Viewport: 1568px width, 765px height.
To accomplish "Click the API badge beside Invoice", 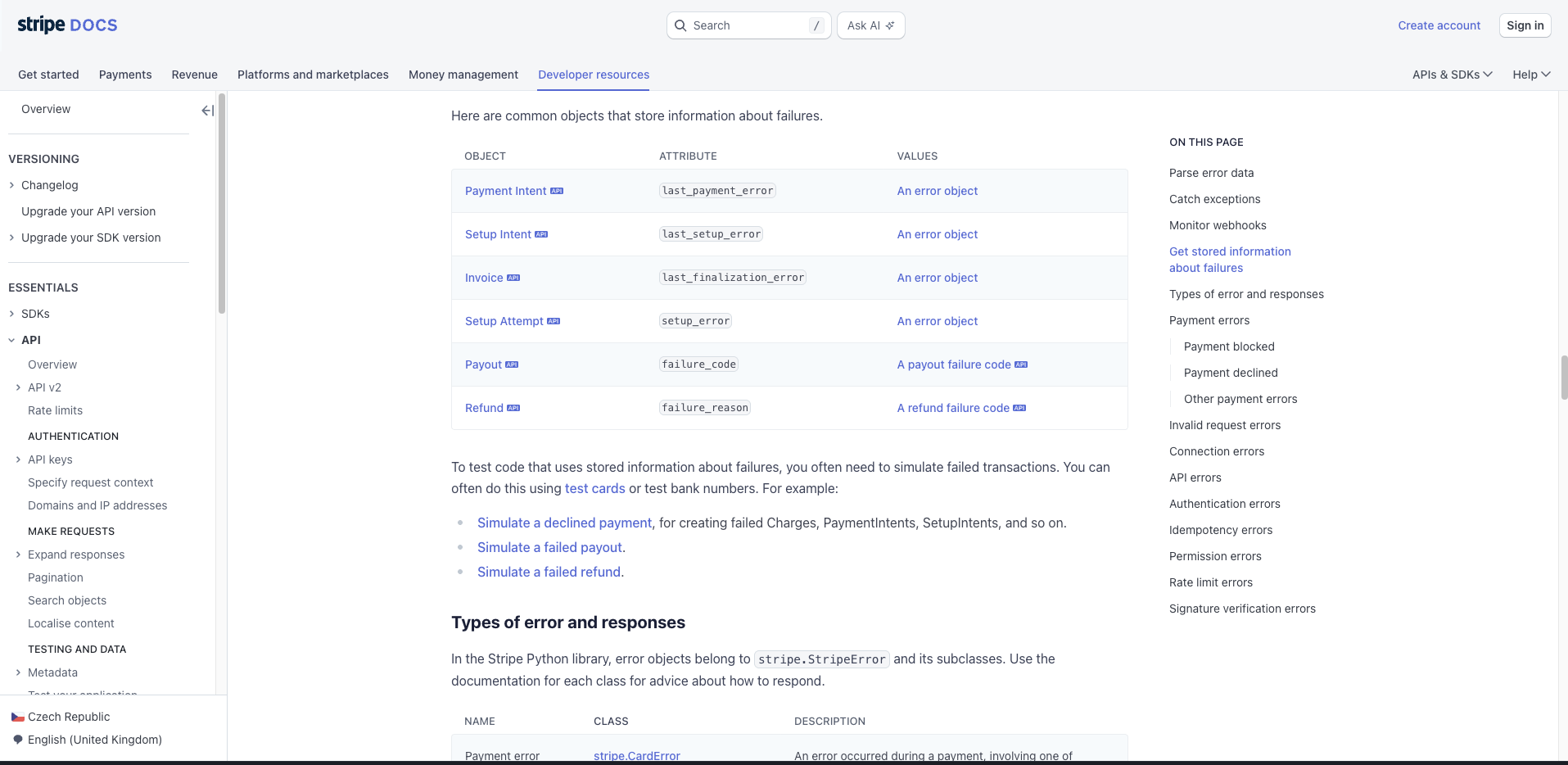I will point(513,277).
